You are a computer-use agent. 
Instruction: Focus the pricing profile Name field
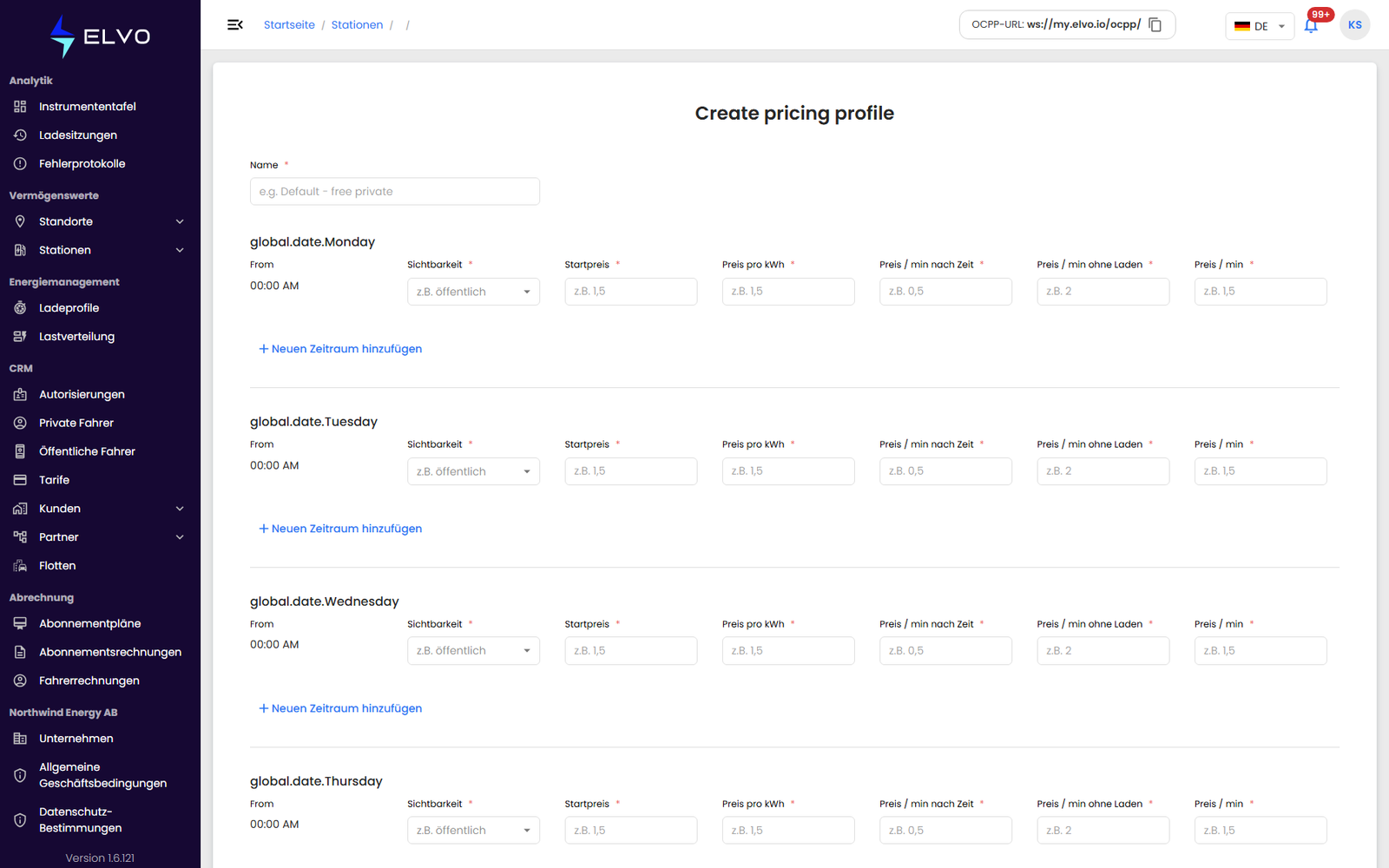tap(395, 192)
